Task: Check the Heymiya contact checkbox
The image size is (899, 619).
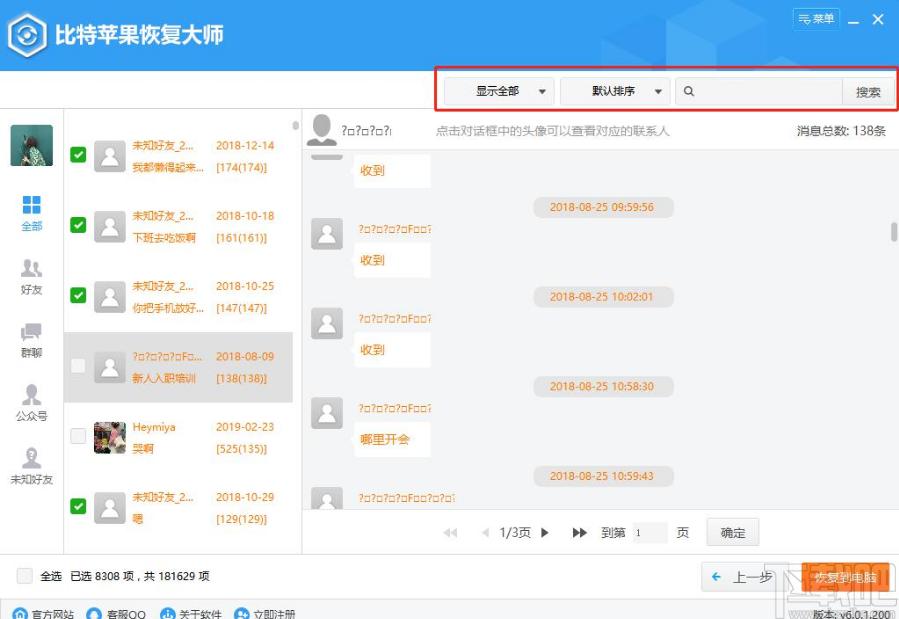Action: 78,436
